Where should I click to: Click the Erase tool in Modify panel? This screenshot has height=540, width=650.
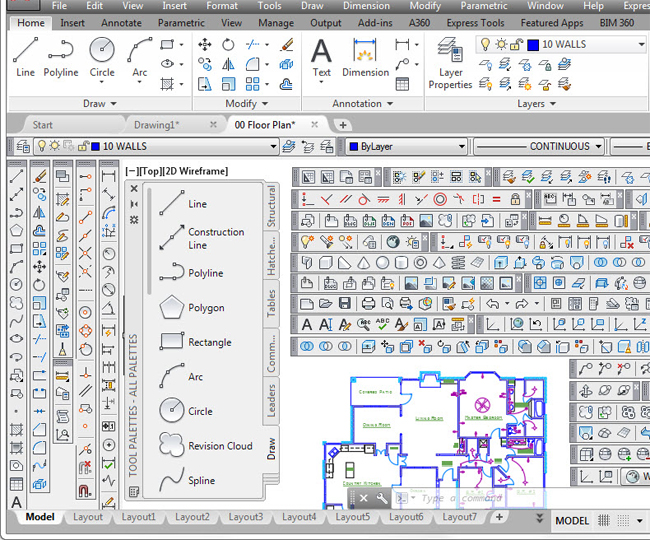286,44
